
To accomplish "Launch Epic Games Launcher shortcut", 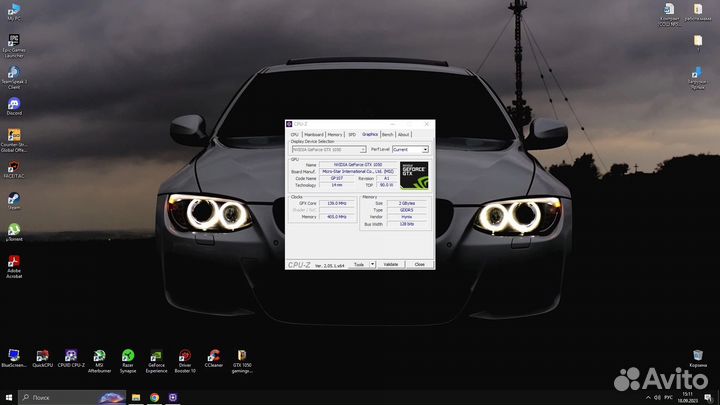I will (14, 45).
